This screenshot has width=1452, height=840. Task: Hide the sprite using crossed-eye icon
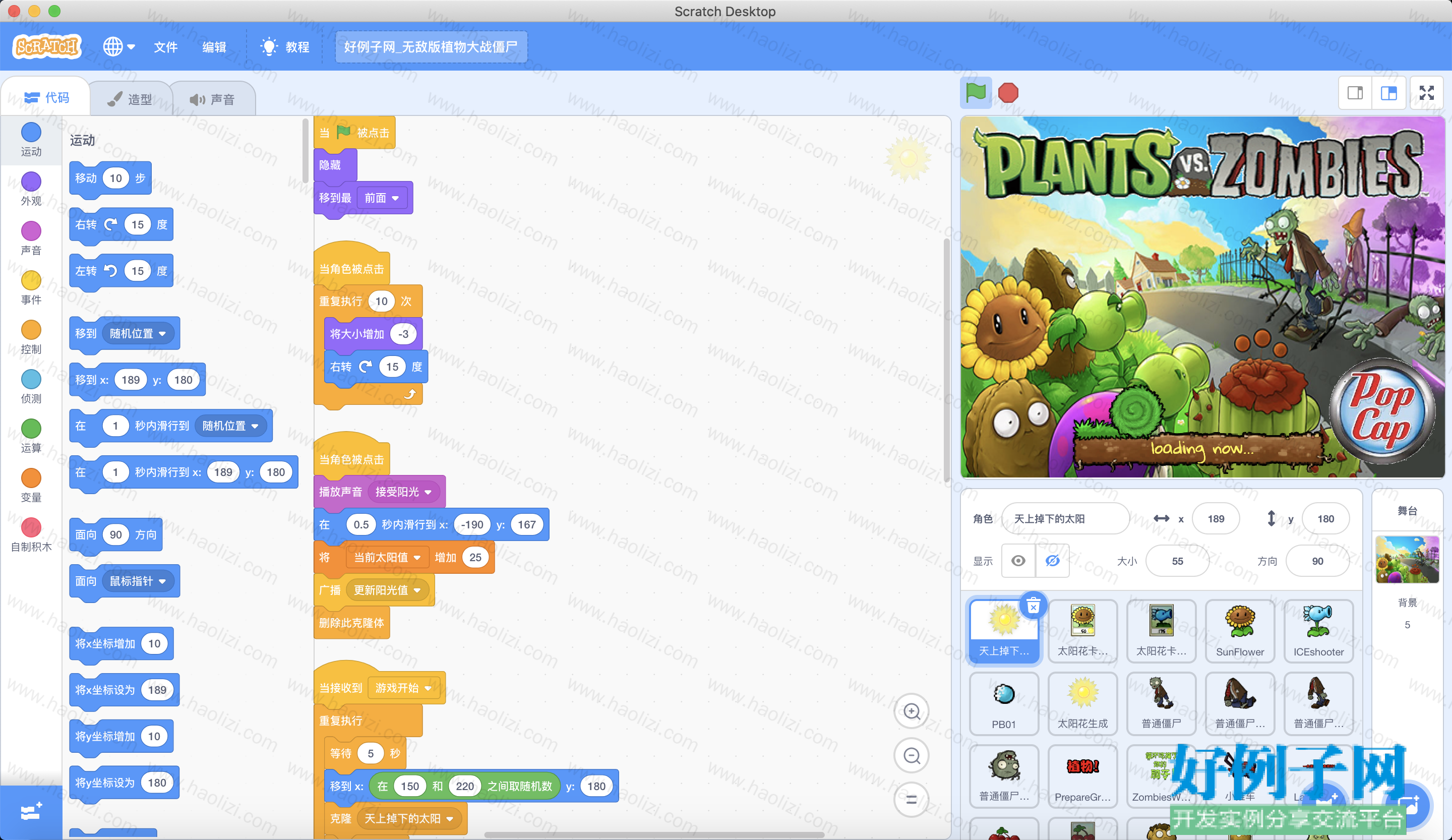click(1052, 561)
